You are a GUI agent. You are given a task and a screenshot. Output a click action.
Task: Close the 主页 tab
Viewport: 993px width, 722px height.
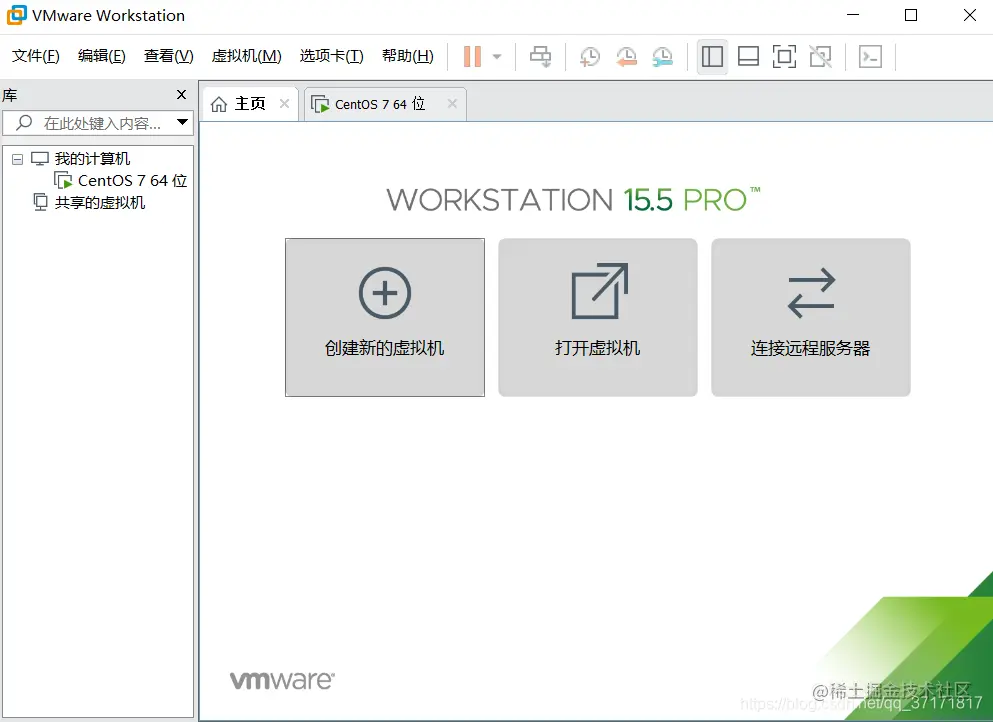point(284,104)
